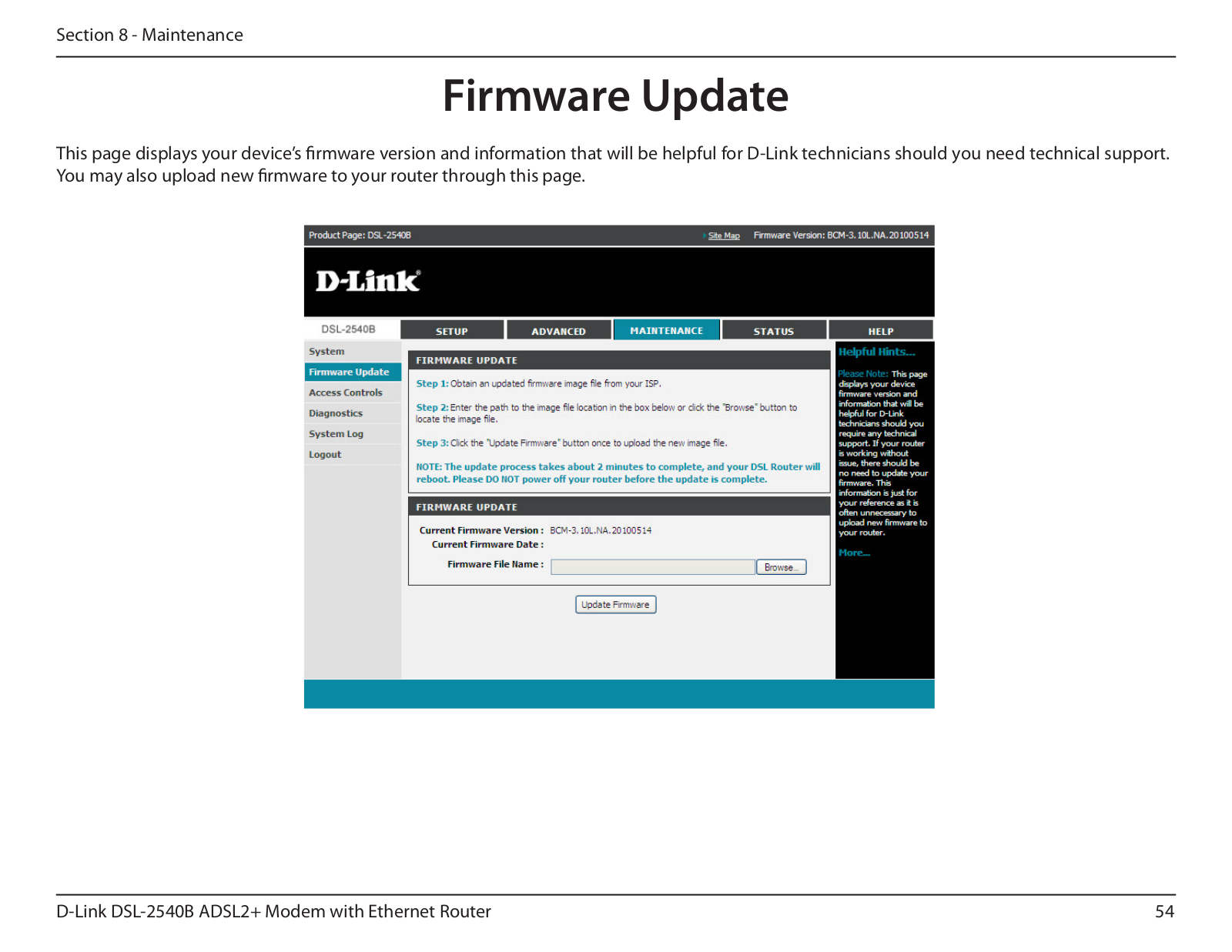This screenshot has height=952, width=1232.
Task: Switch to the SETUP tab
Action: coord(452,331)
